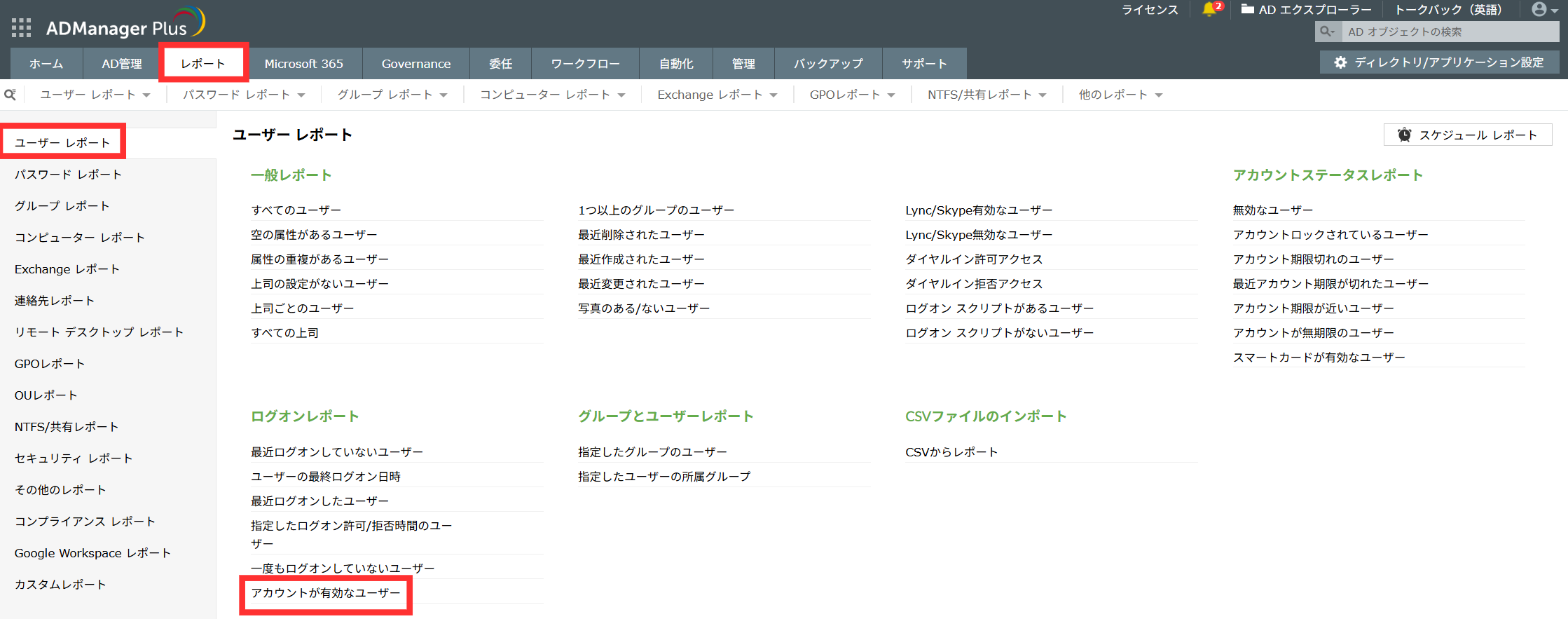
Task: Click the AD object search magnifier icon
Action: [1326, 32]
